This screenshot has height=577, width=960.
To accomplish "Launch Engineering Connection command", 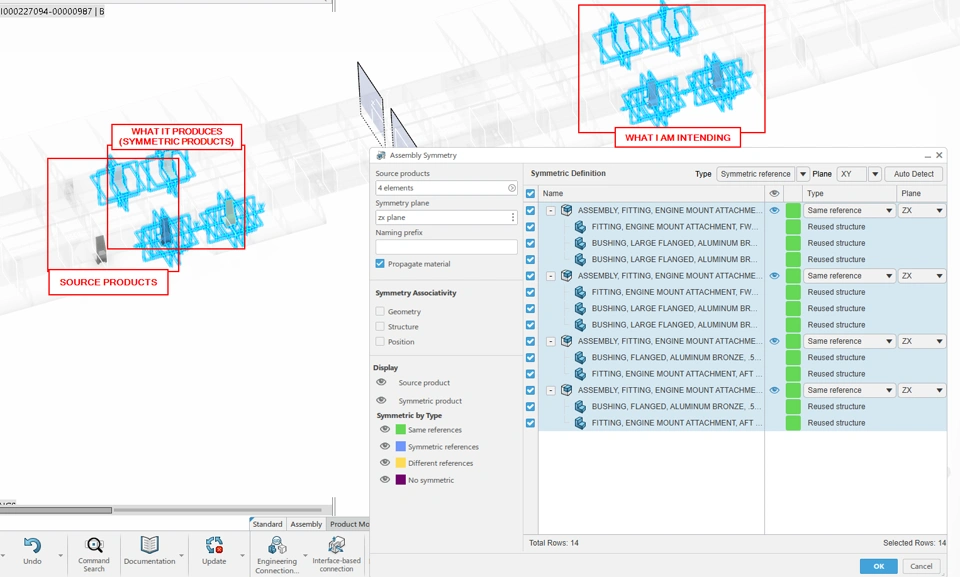I will (276, 546).
